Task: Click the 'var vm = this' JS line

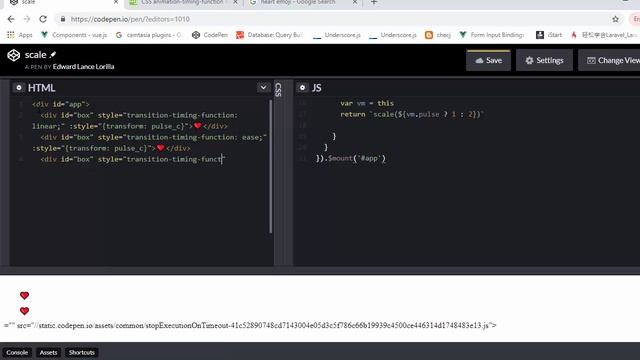Action: pyautogui.click(x=367, y=103)
